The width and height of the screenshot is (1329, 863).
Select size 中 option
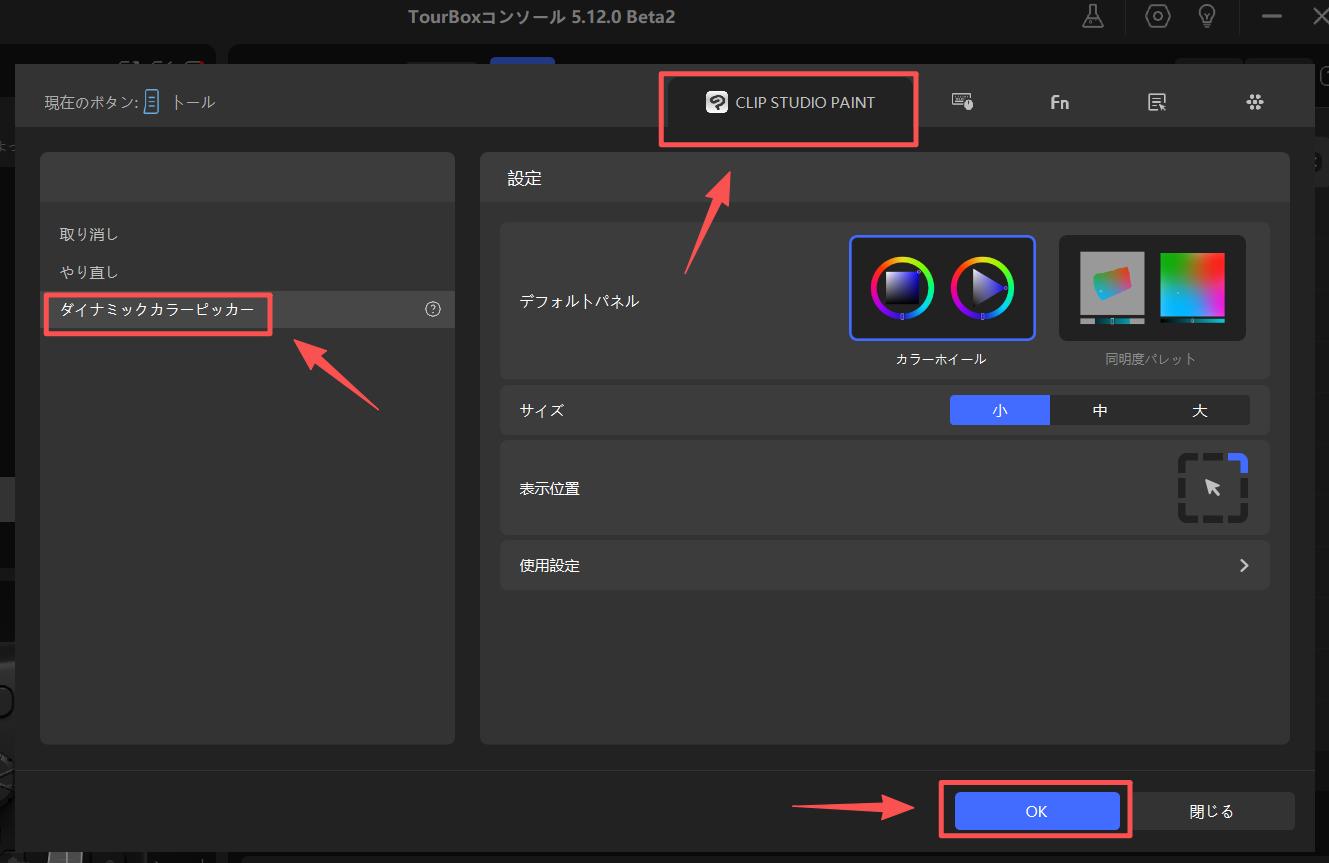pos(1100,411)
